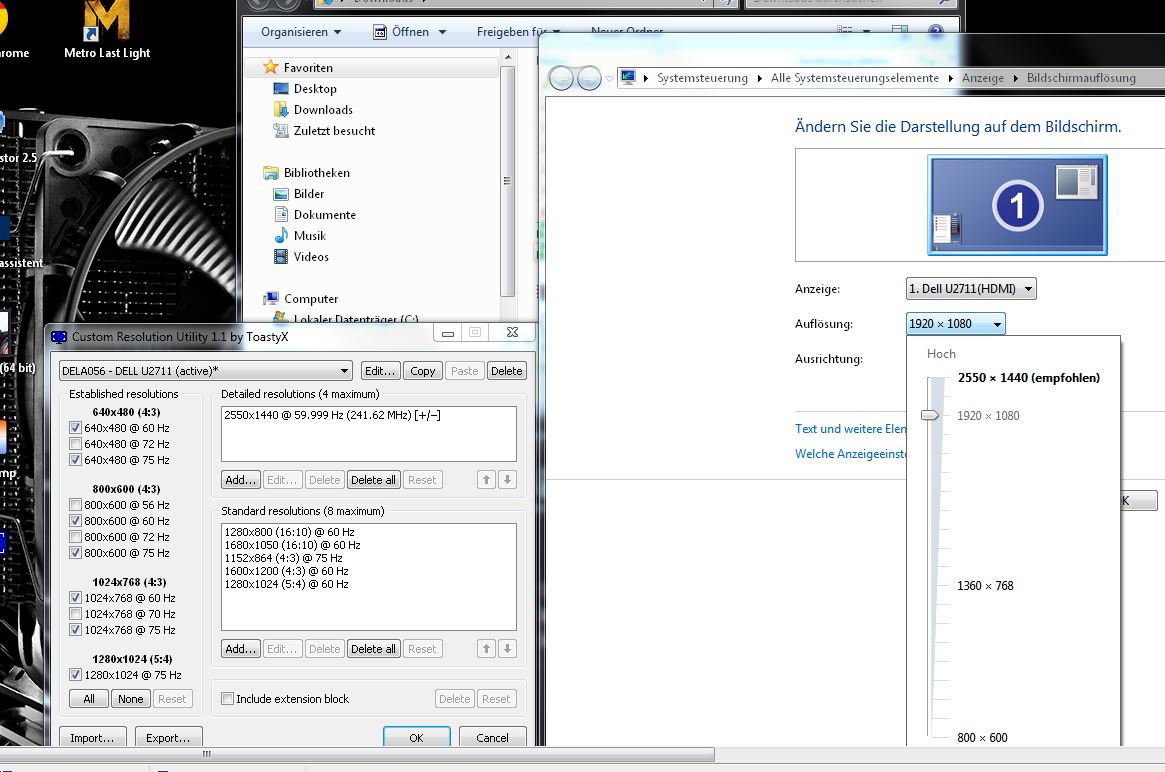Image resolution: width=1165 pixels, height=772 pixels.
Task: Click the Control Panel breadcrumb icon
Action: (x=628, y=77)
